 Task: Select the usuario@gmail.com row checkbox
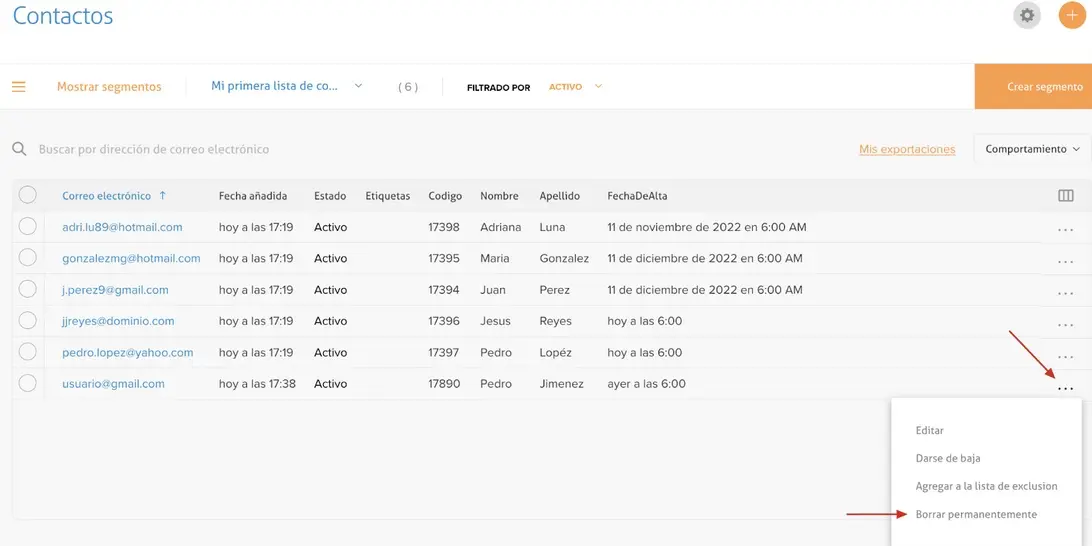coord(28,383)
